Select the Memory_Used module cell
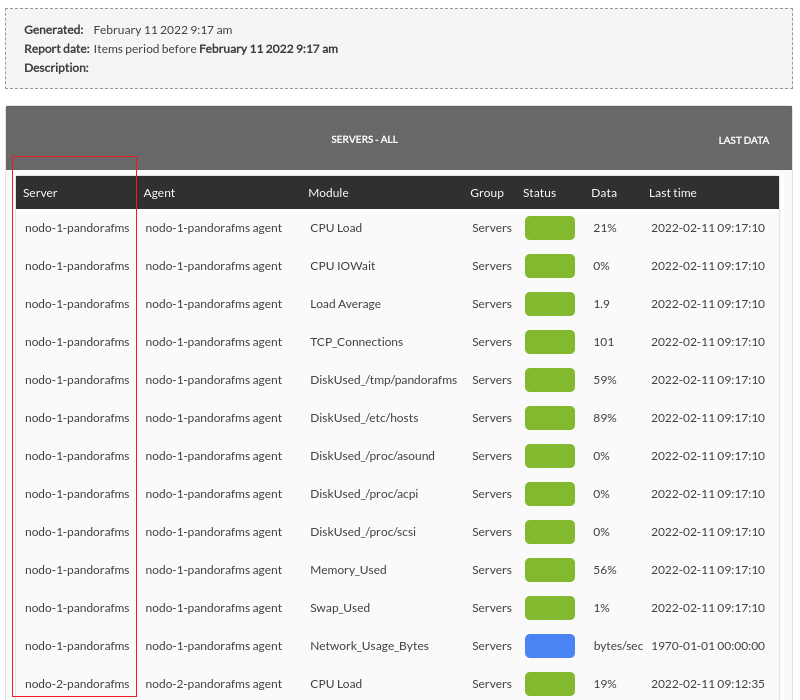The height and width of the screenshot is (700, 800). 348,570
